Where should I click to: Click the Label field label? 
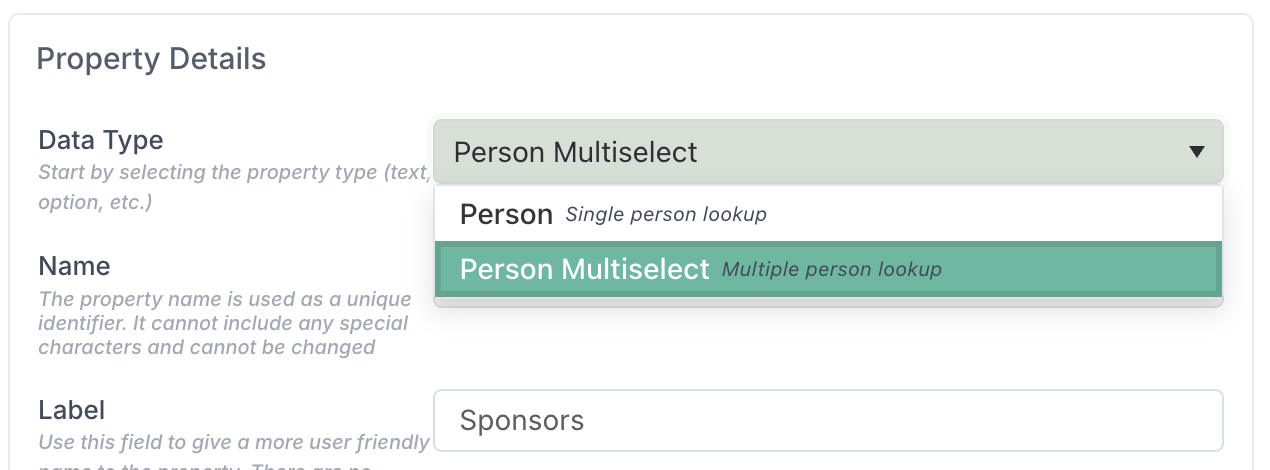coord(72,410)
